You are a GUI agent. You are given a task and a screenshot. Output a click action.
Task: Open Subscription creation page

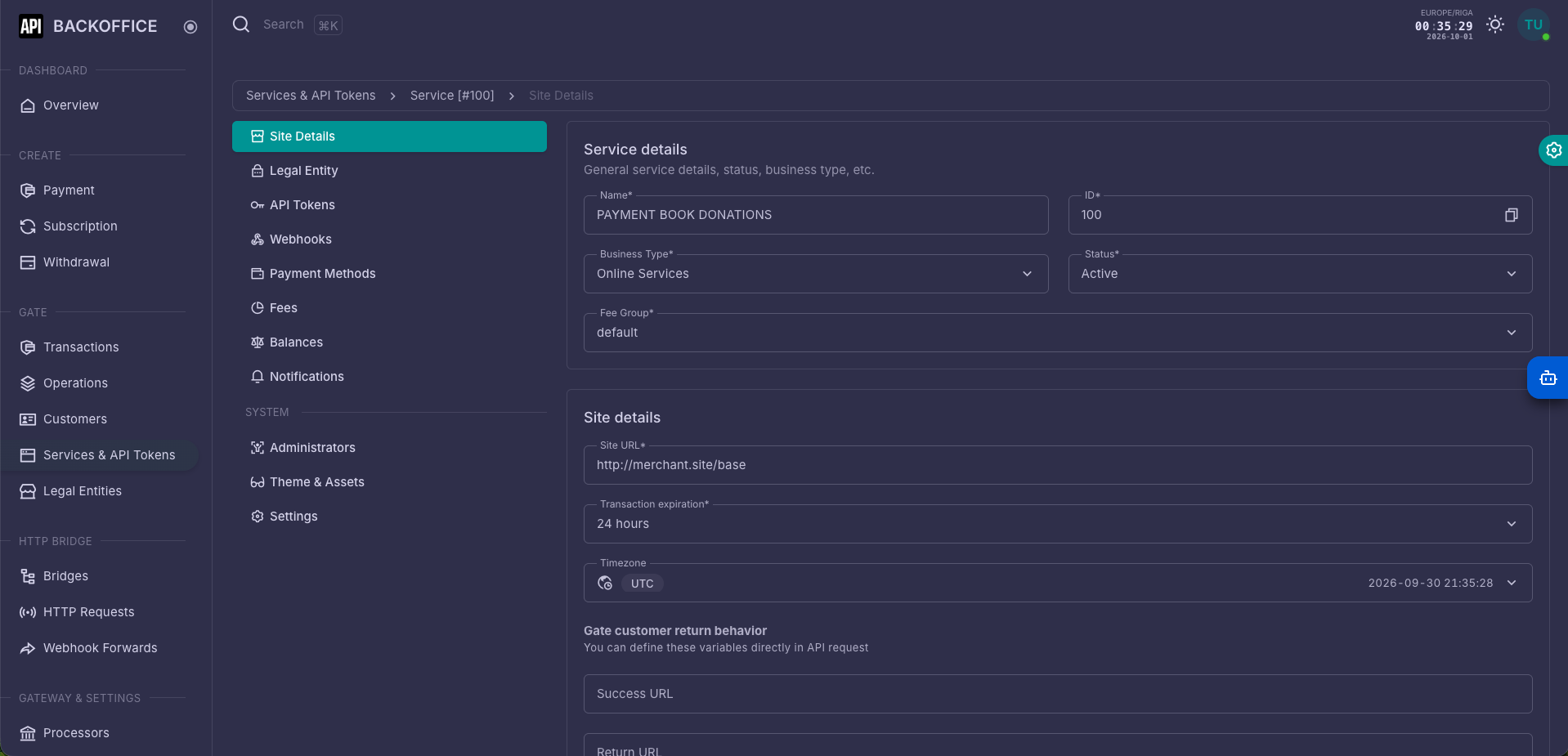click(x=98, y=226)
